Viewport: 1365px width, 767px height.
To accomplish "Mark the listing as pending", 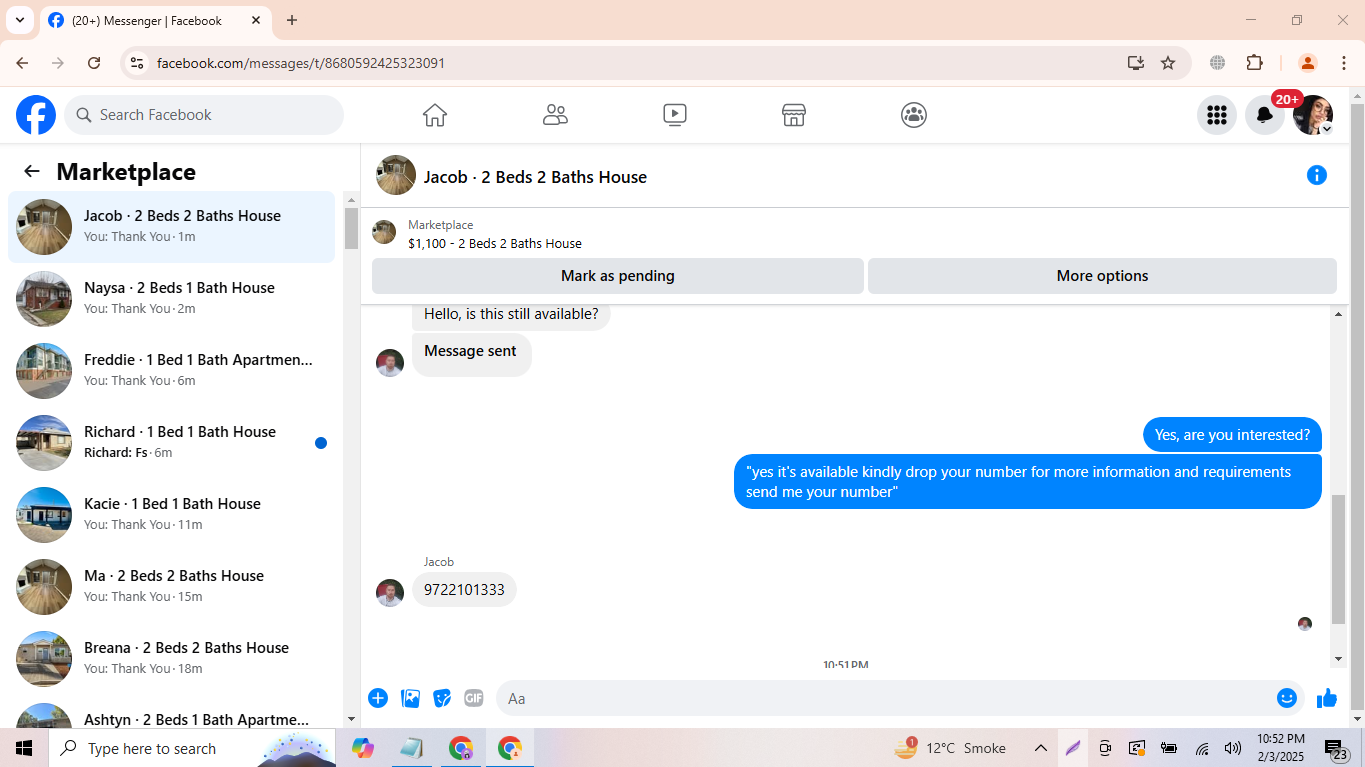I will coord(618,276).
